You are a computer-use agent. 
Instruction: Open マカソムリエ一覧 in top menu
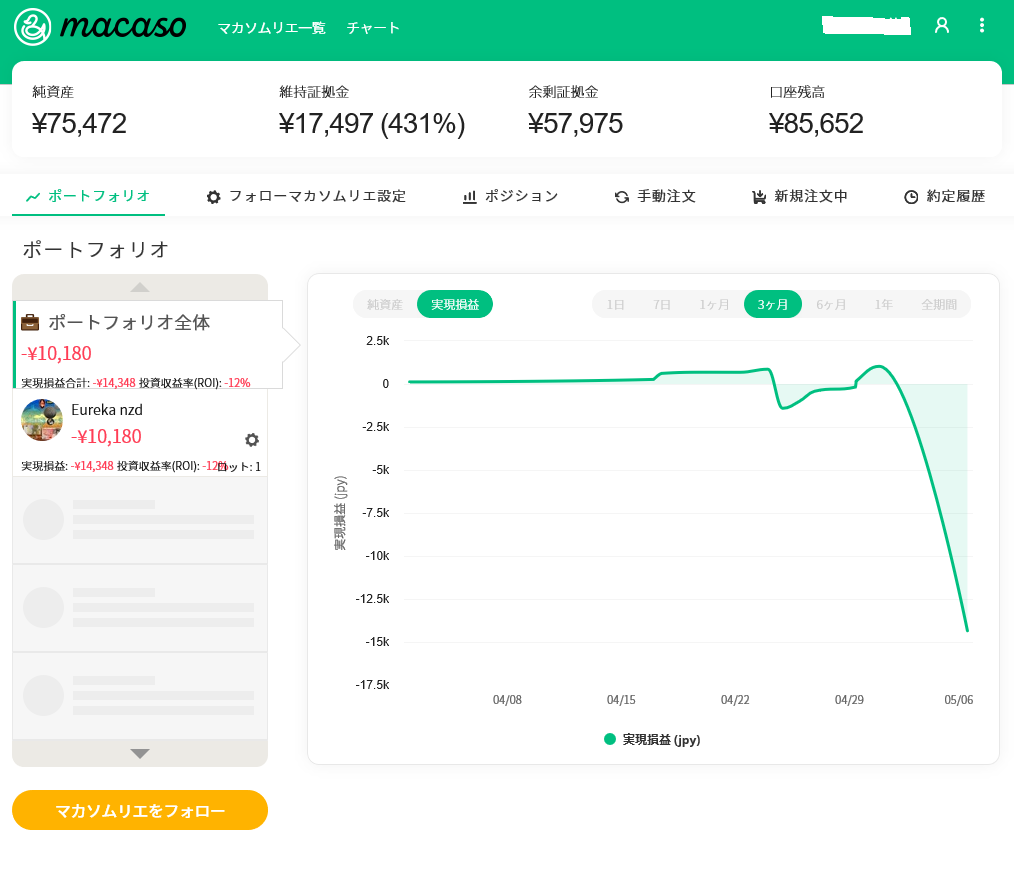271,28
